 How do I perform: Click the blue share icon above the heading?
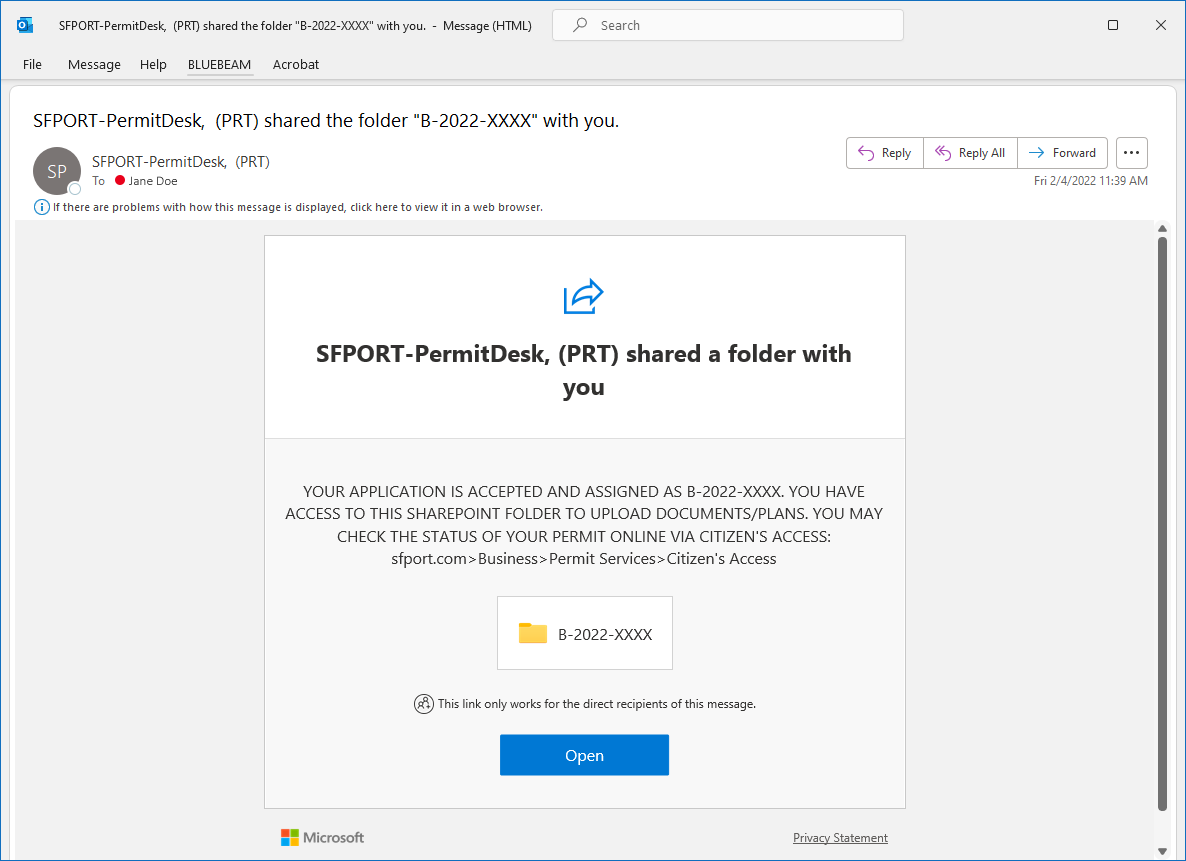(584, 296)
